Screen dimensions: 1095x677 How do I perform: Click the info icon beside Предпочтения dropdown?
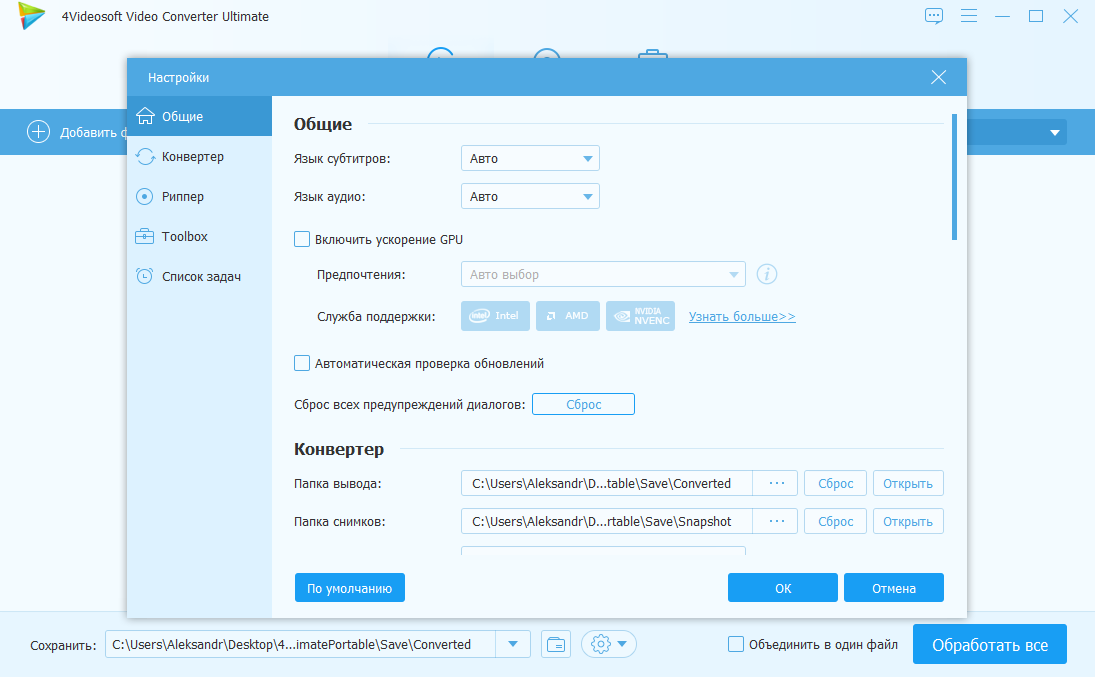pyautogui.click(x=767, y=274)
